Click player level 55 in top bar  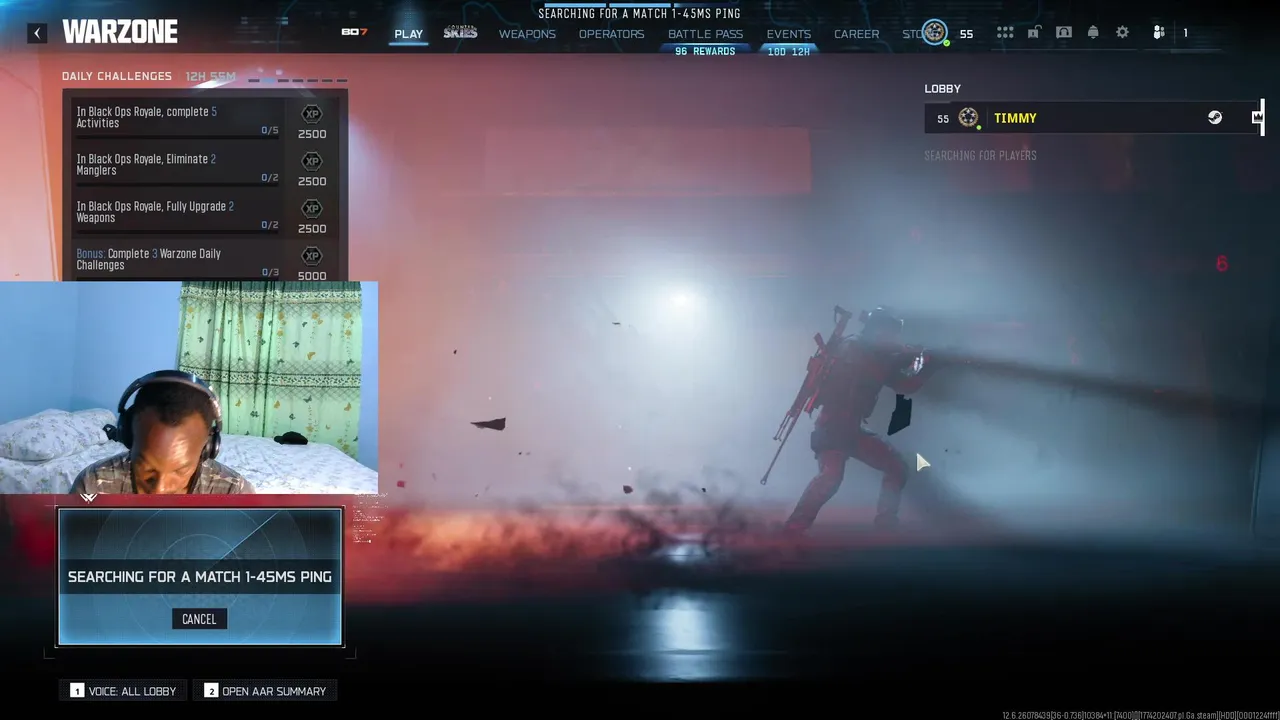(966, 34)
